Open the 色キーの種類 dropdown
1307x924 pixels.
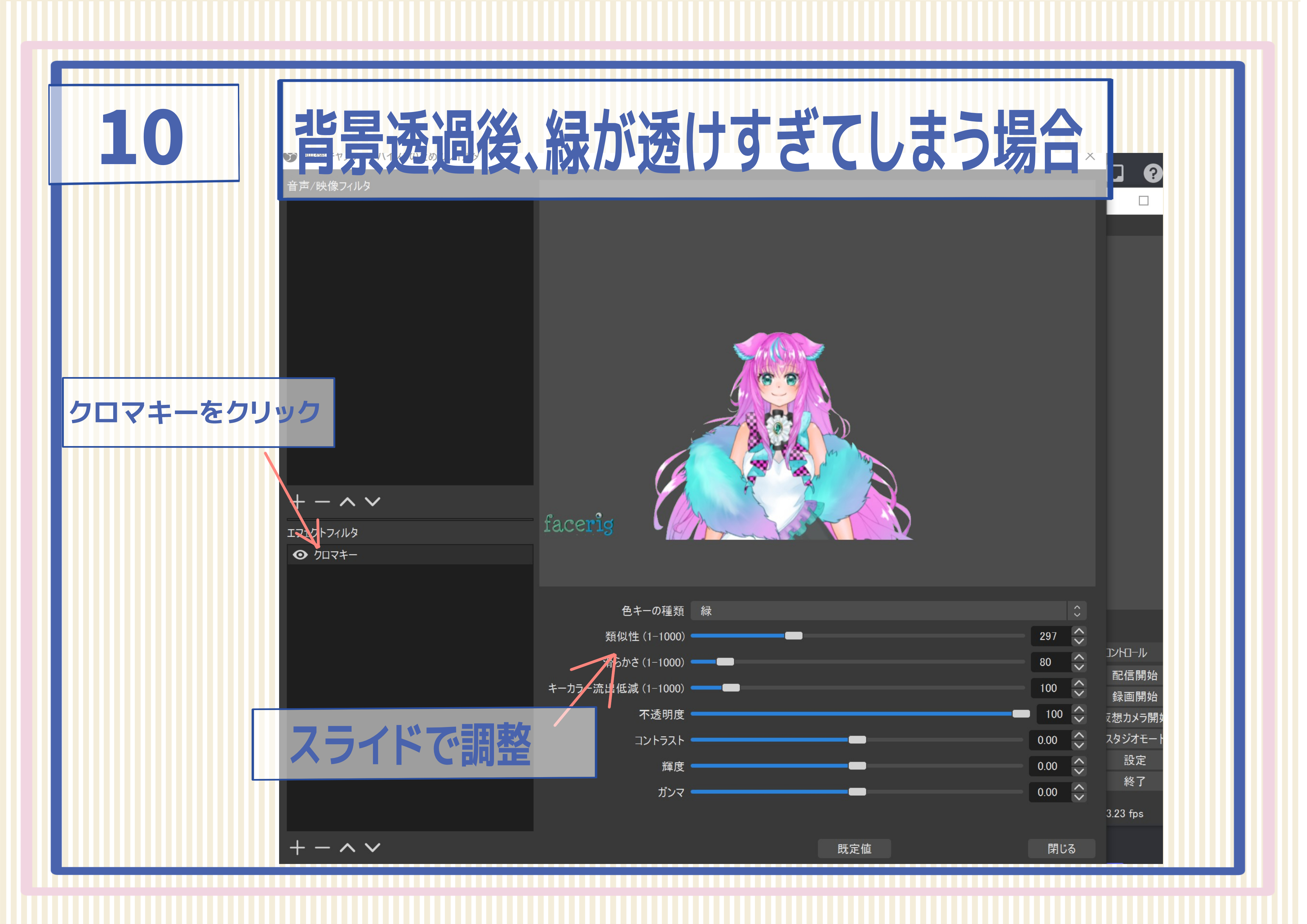tap(889, 611)
